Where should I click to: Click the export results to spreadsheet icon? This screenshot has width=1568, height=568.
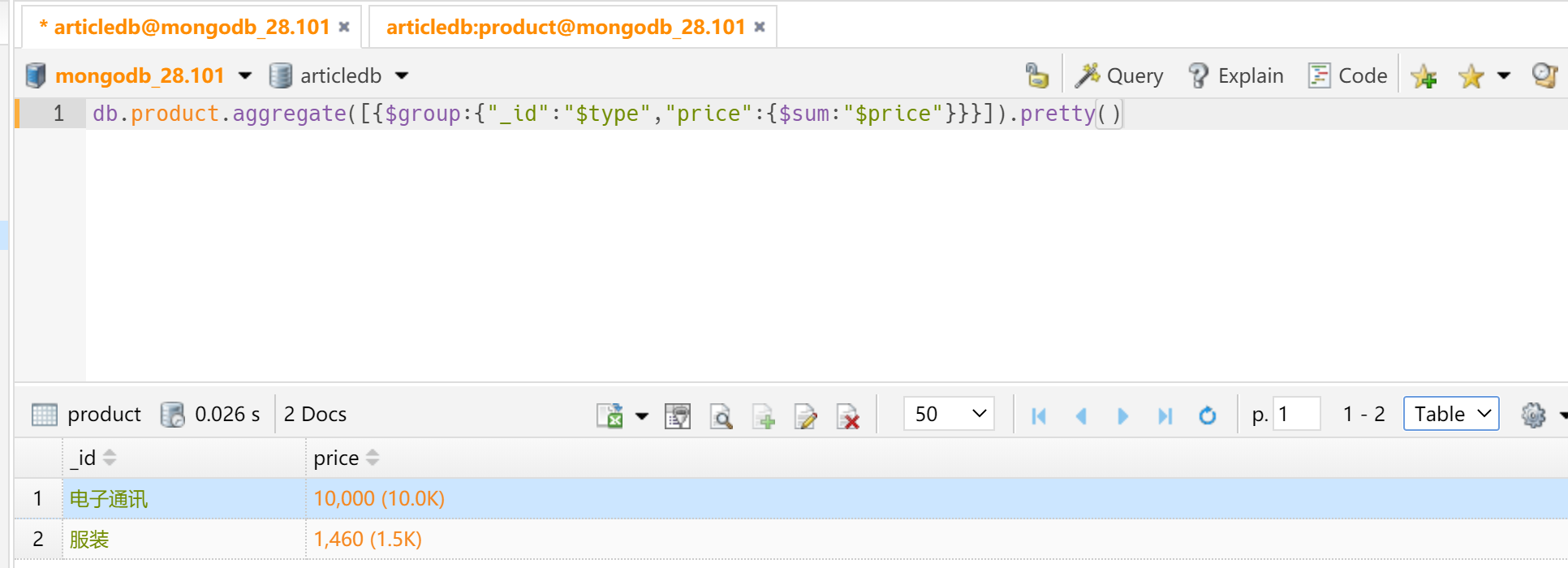[610, 415]
